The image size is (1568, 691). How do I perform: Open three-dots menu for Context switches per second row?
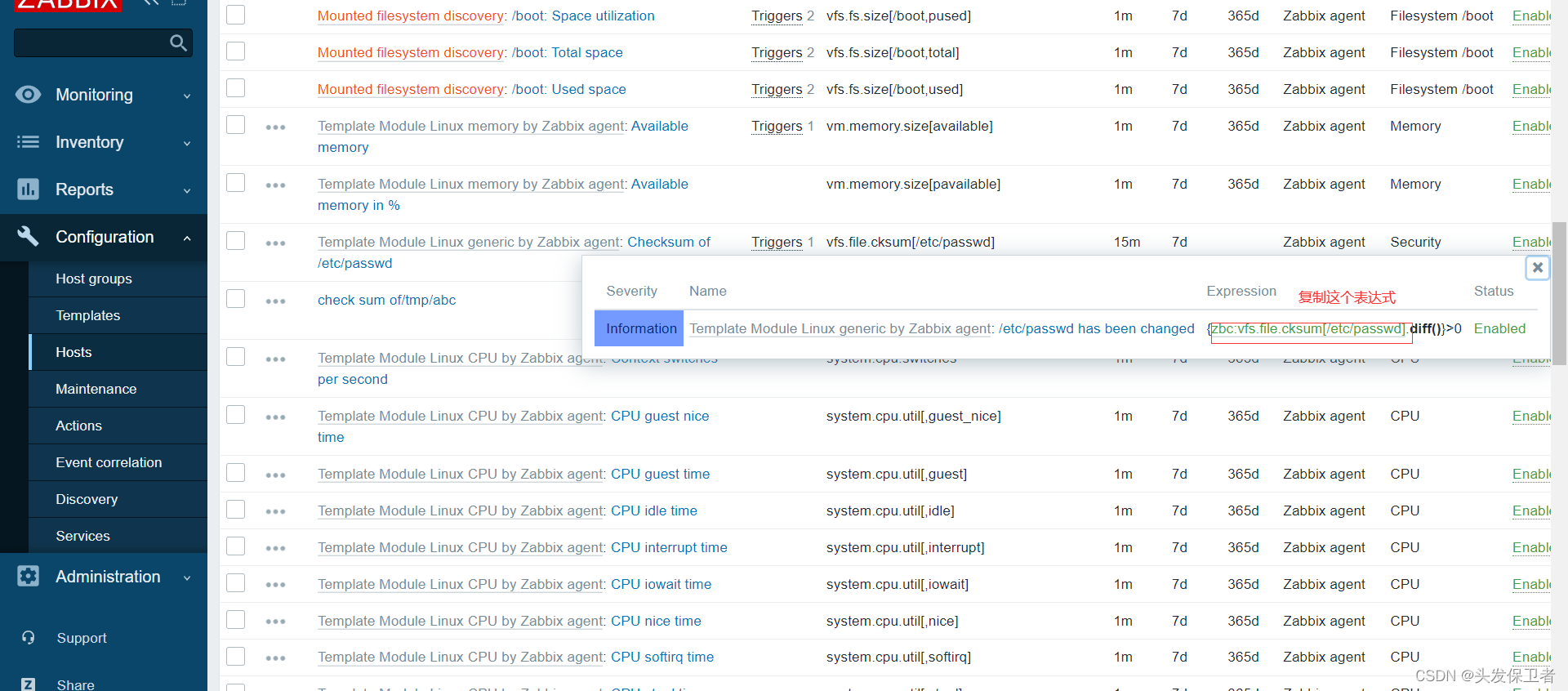point(275,359)
